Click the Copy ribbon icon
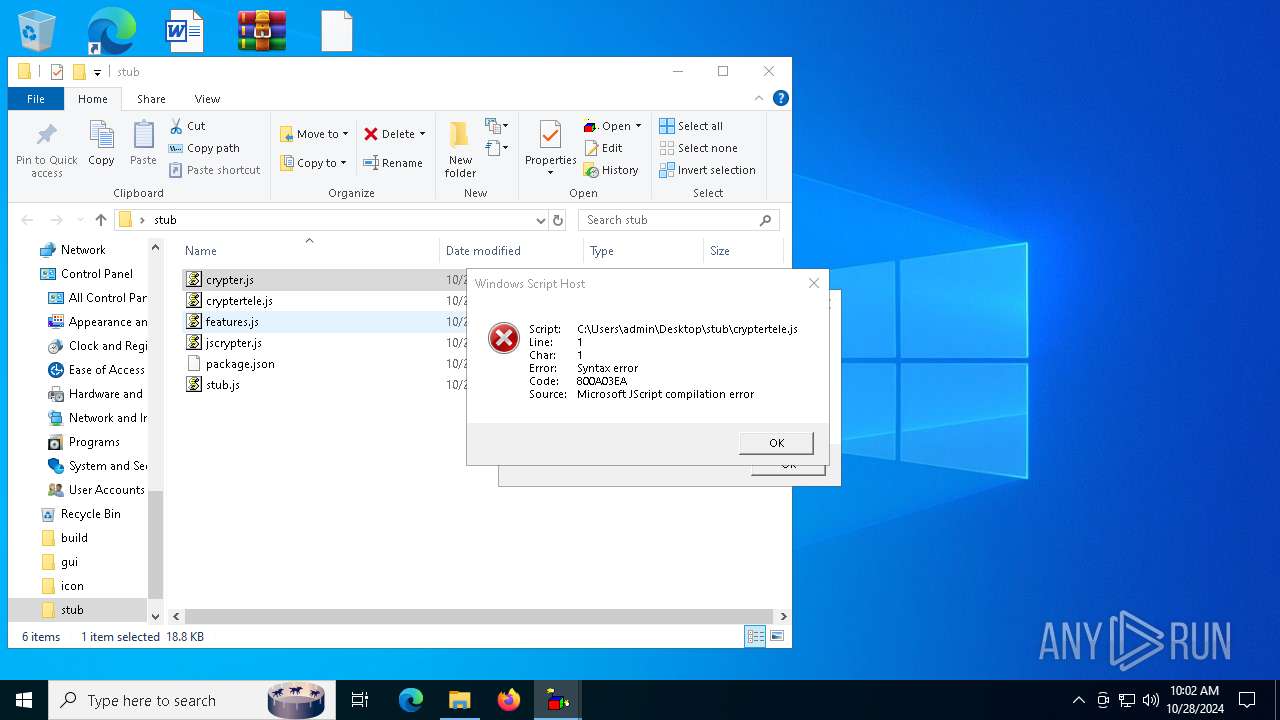 click(x=101, y=143)
